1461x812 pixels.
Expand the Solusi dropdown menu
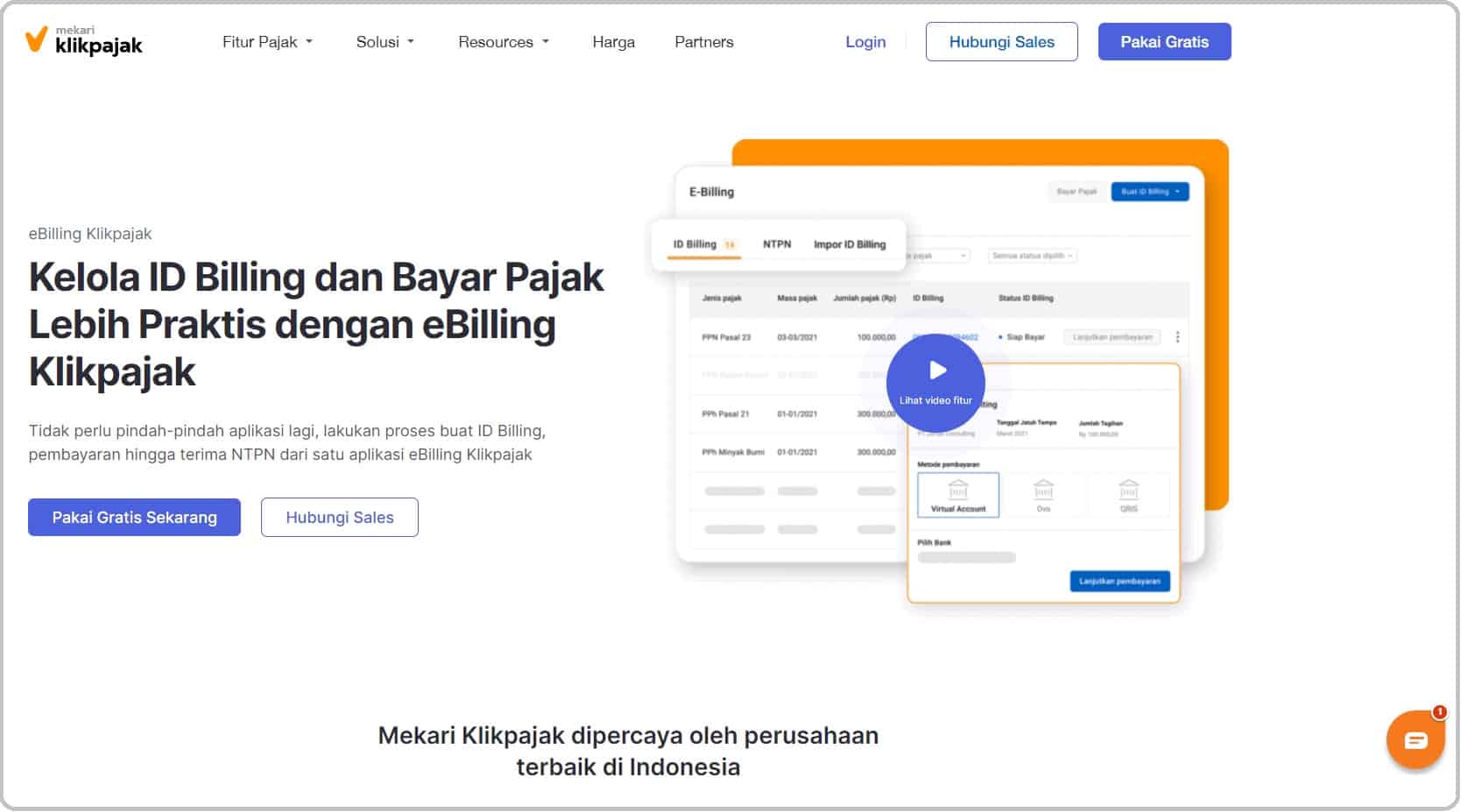[385, 42]
